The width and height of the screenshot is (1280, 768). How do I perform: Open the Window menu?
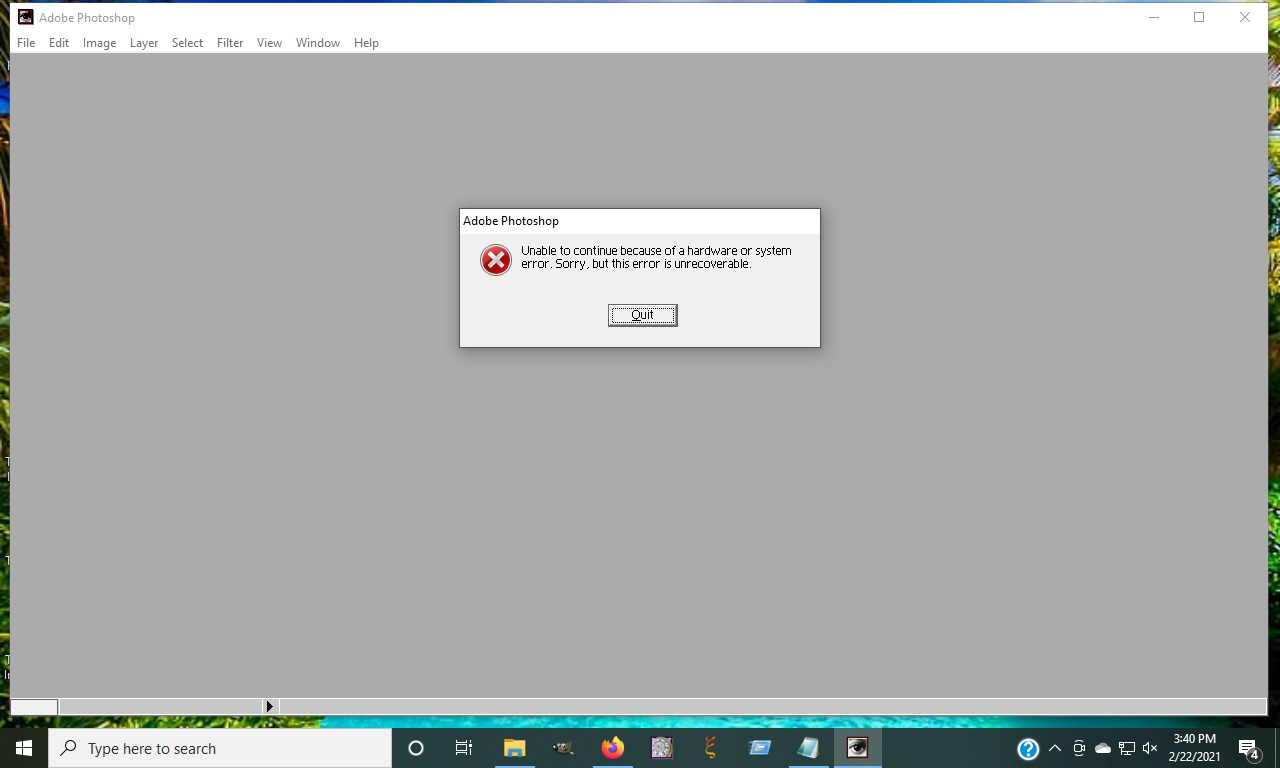click(318, 43)
